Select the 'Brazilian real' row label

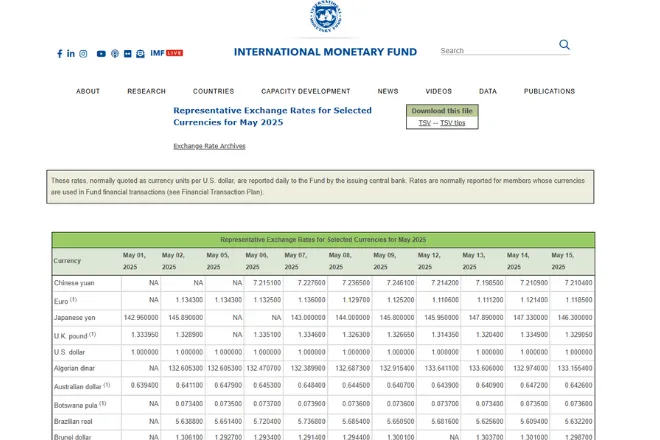coord(73,421)
